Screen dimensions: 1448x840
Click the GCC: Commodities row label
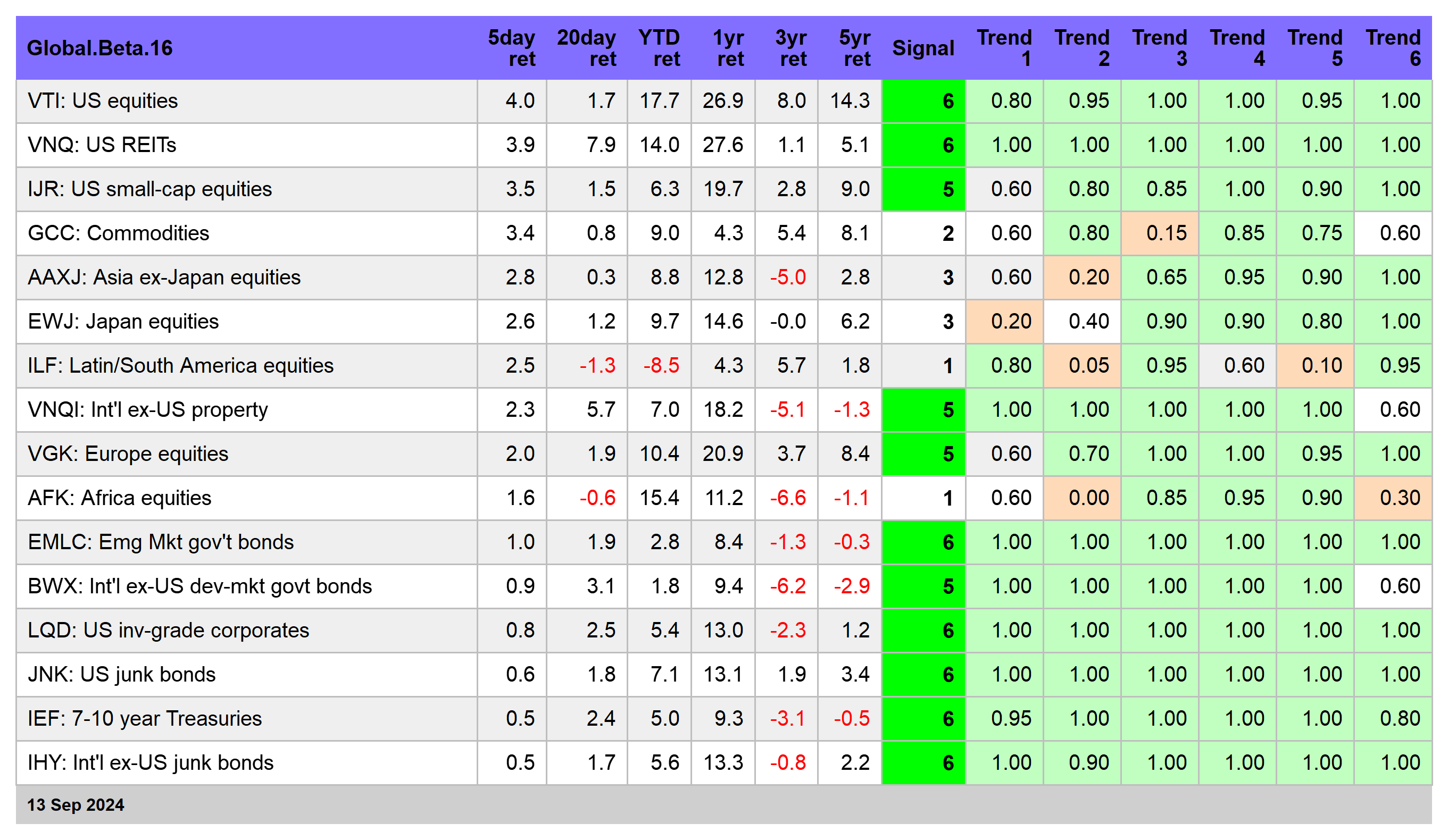point(119,233)
